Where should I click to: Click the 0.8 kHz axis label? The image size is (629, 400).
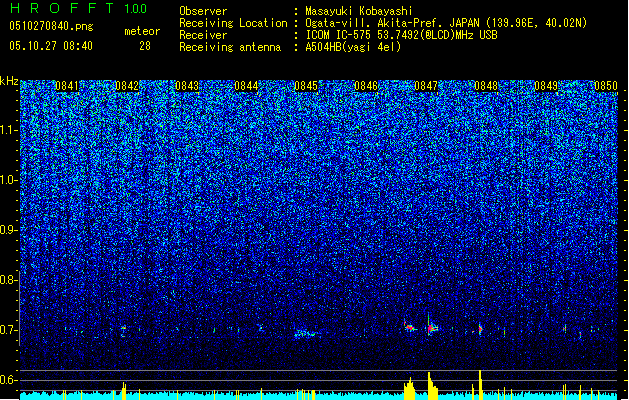(9, 280)
